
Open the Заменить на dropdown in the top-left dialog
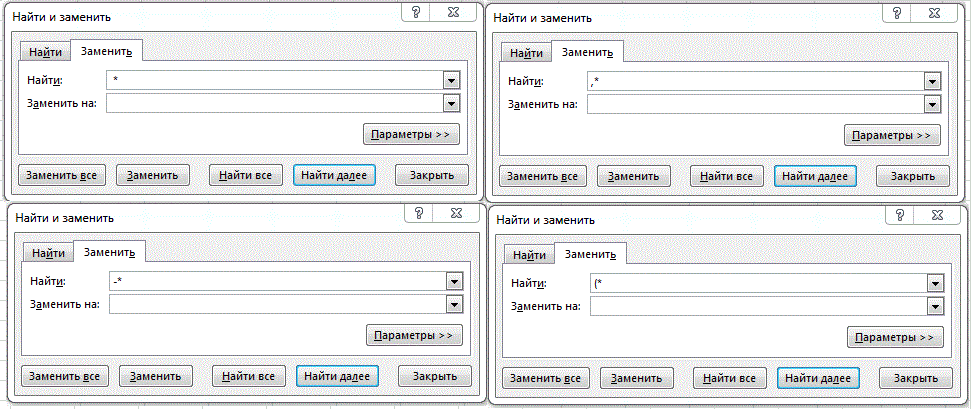pyautogui.click(x=452, y=103)
